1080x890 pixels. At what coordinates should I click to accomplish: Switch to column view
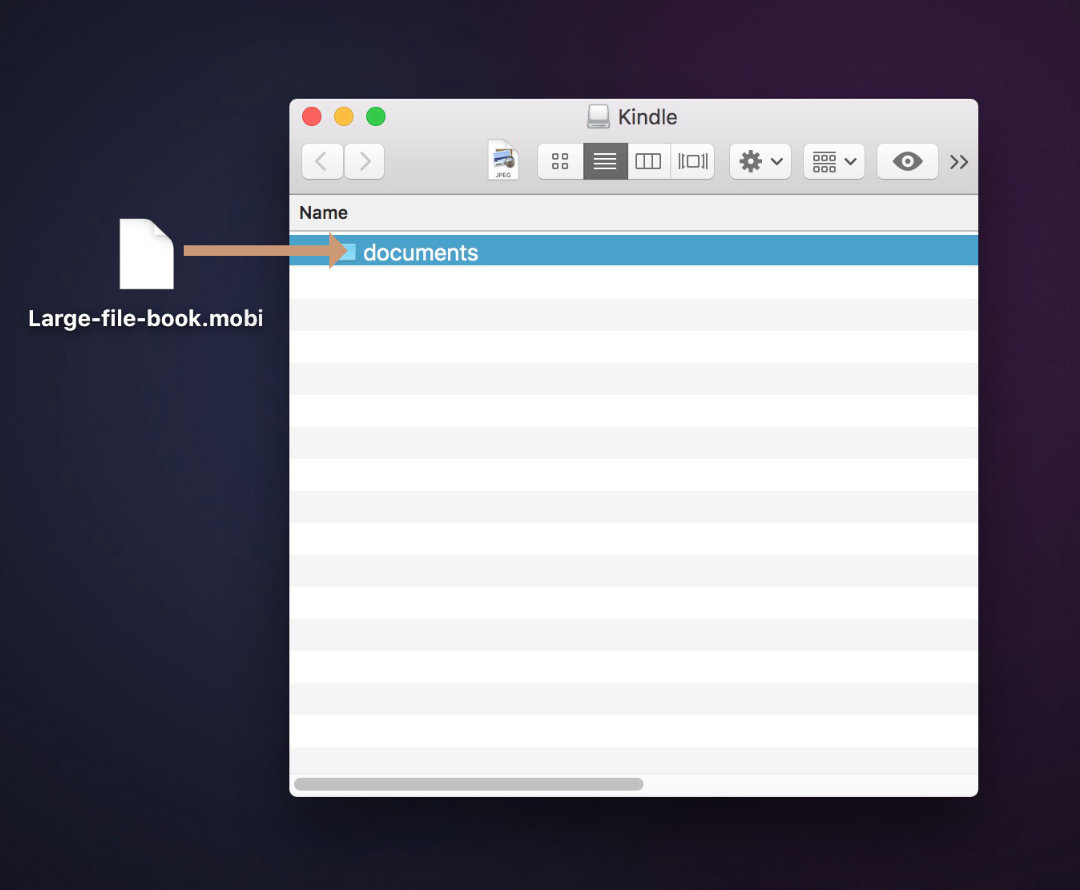tap(648, 161)
